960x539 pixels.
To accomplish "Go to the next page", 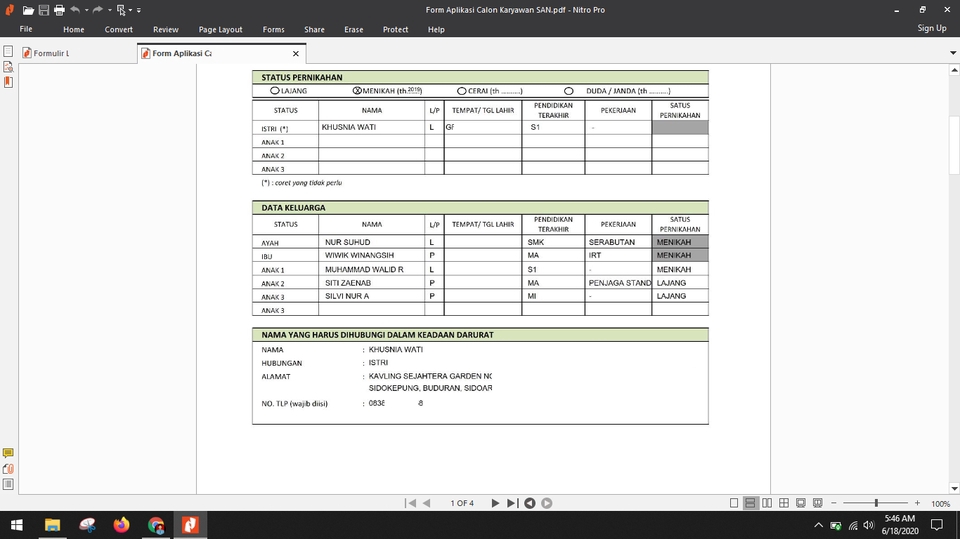I will coord(495,503).
